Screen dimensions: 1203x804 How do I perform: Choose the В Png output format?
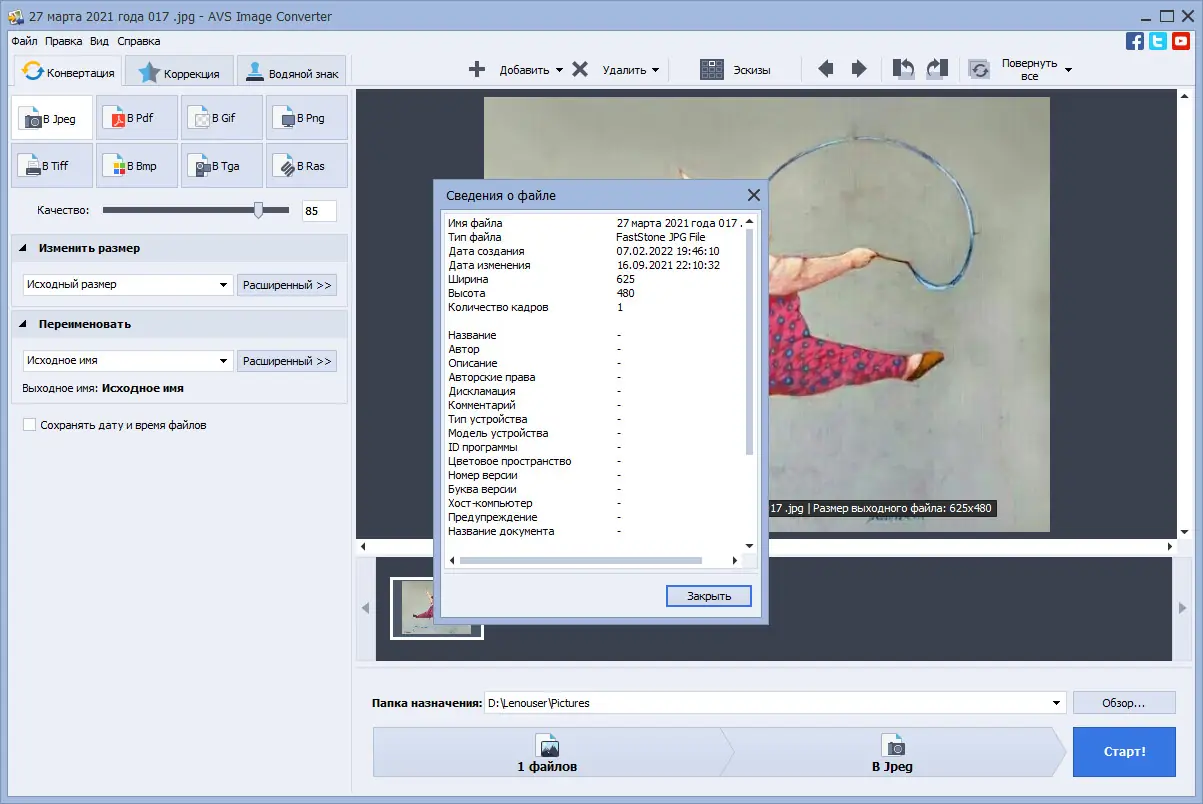tap(307, 118)
